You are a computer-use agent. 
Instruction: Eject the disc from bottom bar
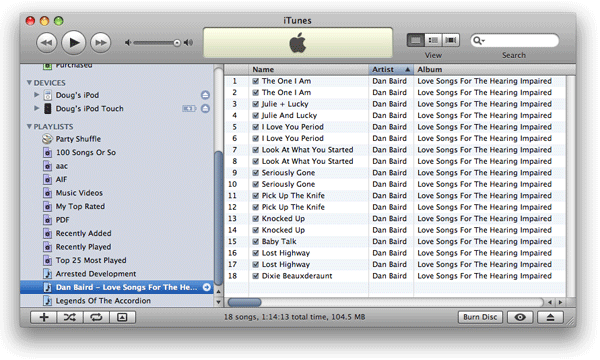tap(550, 317)
